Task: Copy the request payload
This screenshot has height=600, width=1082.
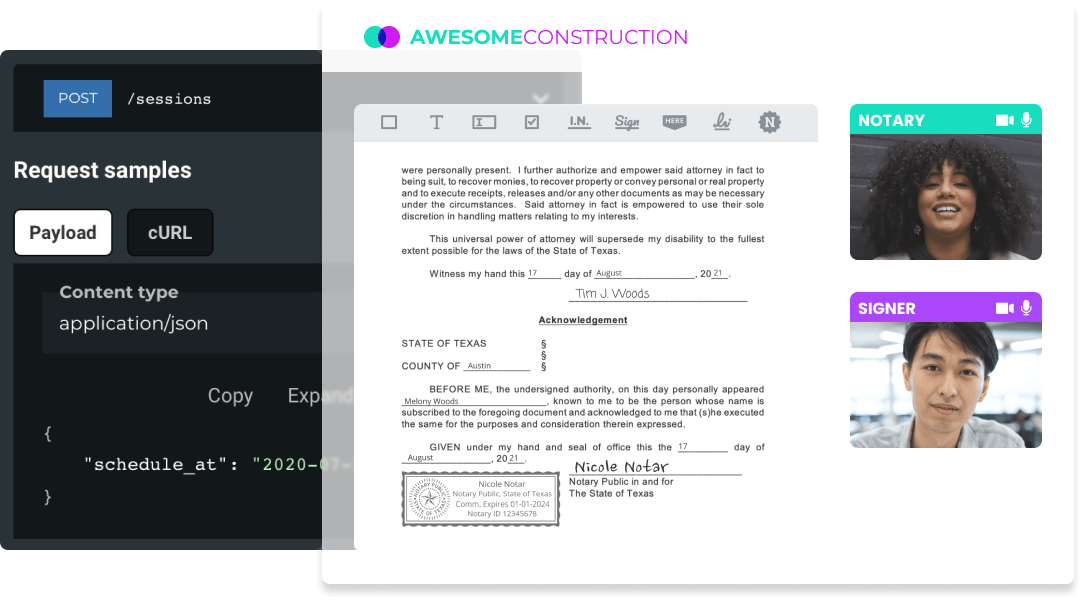Action: 230,395
